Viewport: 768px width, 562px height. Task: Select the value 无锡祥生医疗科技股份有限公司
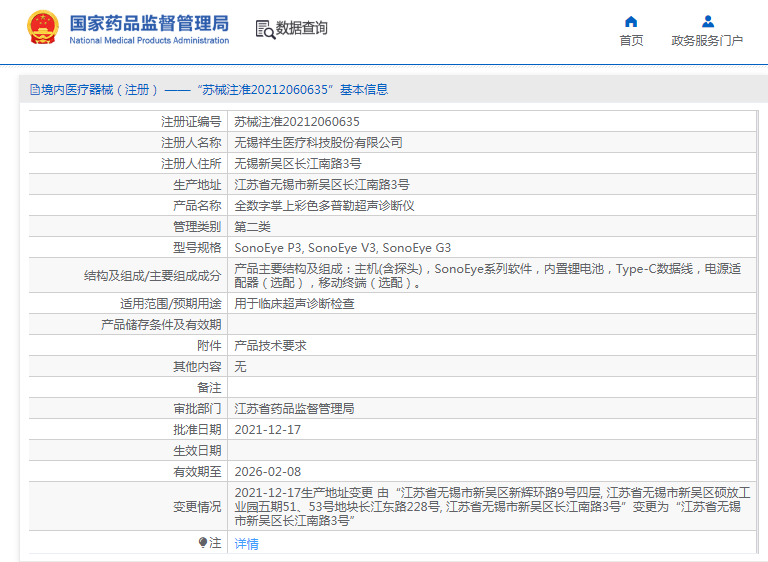pos(318,143)
